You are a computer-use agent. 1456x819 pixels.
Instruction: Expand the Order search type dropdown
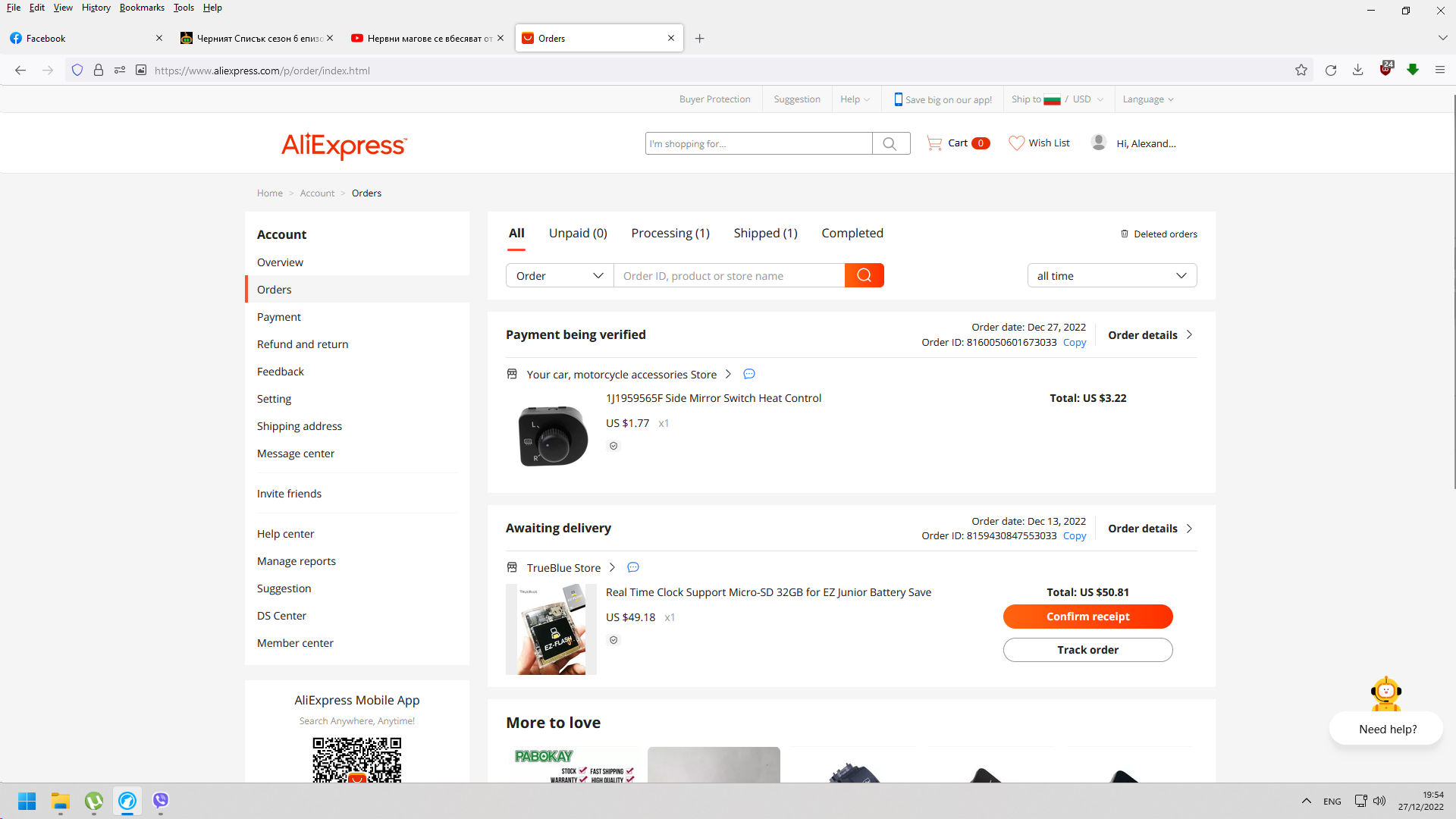[x=560, y=276]
